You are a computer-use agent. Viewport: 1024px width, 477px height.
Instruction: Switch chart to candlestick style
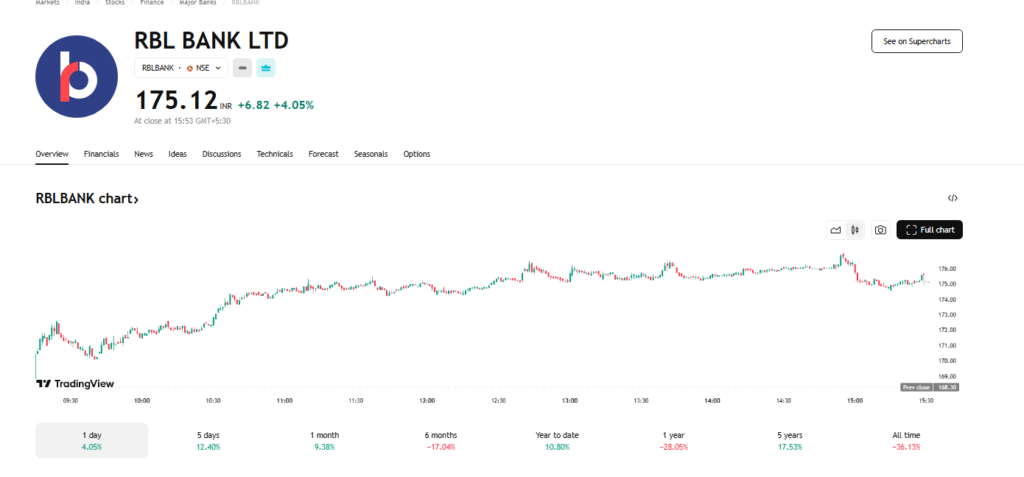pyautogui.click(x=854, y=230)
